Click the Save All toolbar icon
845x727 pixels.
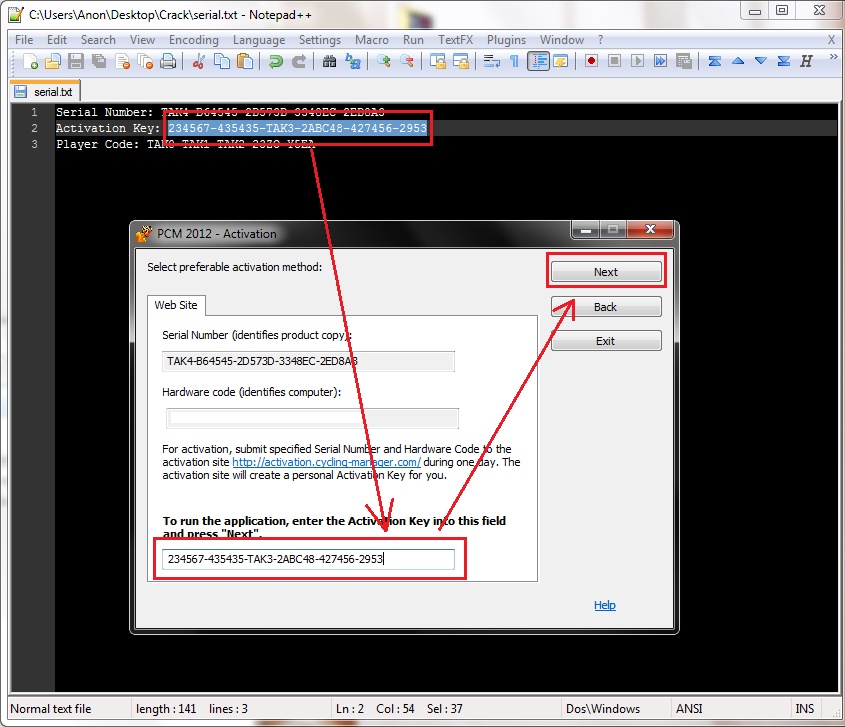(99, 61)
